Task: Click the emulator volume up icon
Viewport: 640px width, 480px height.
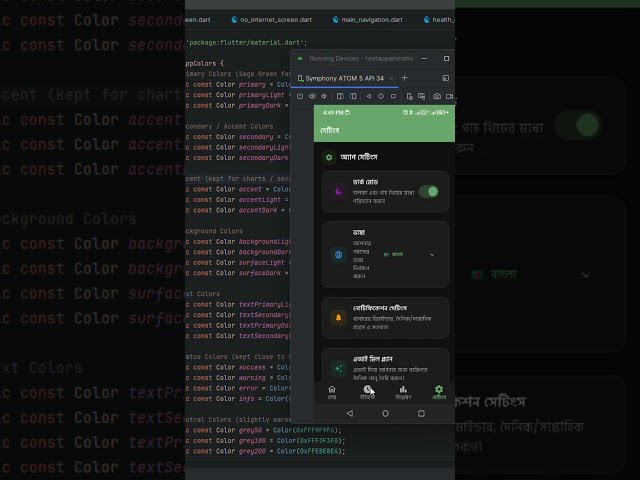Action: [312, 96]
